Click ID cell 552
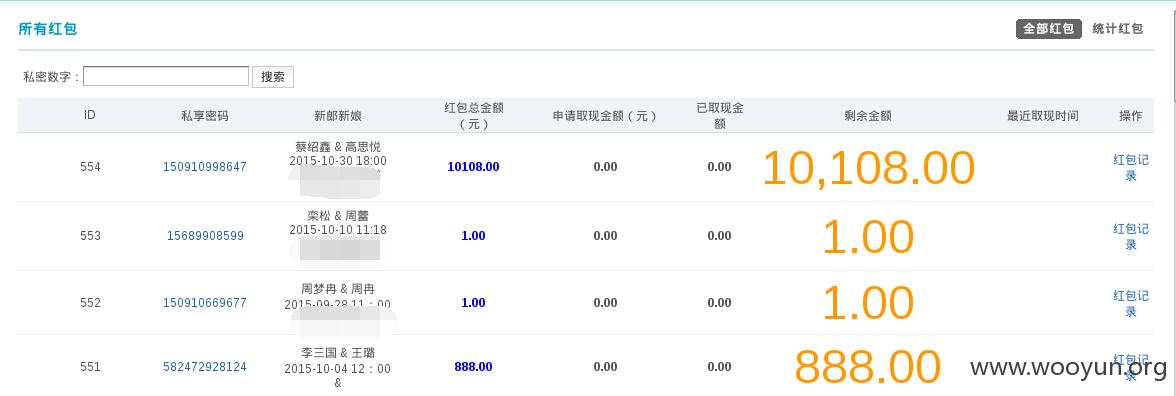The image size is (1176, 396). click(90, 303)
